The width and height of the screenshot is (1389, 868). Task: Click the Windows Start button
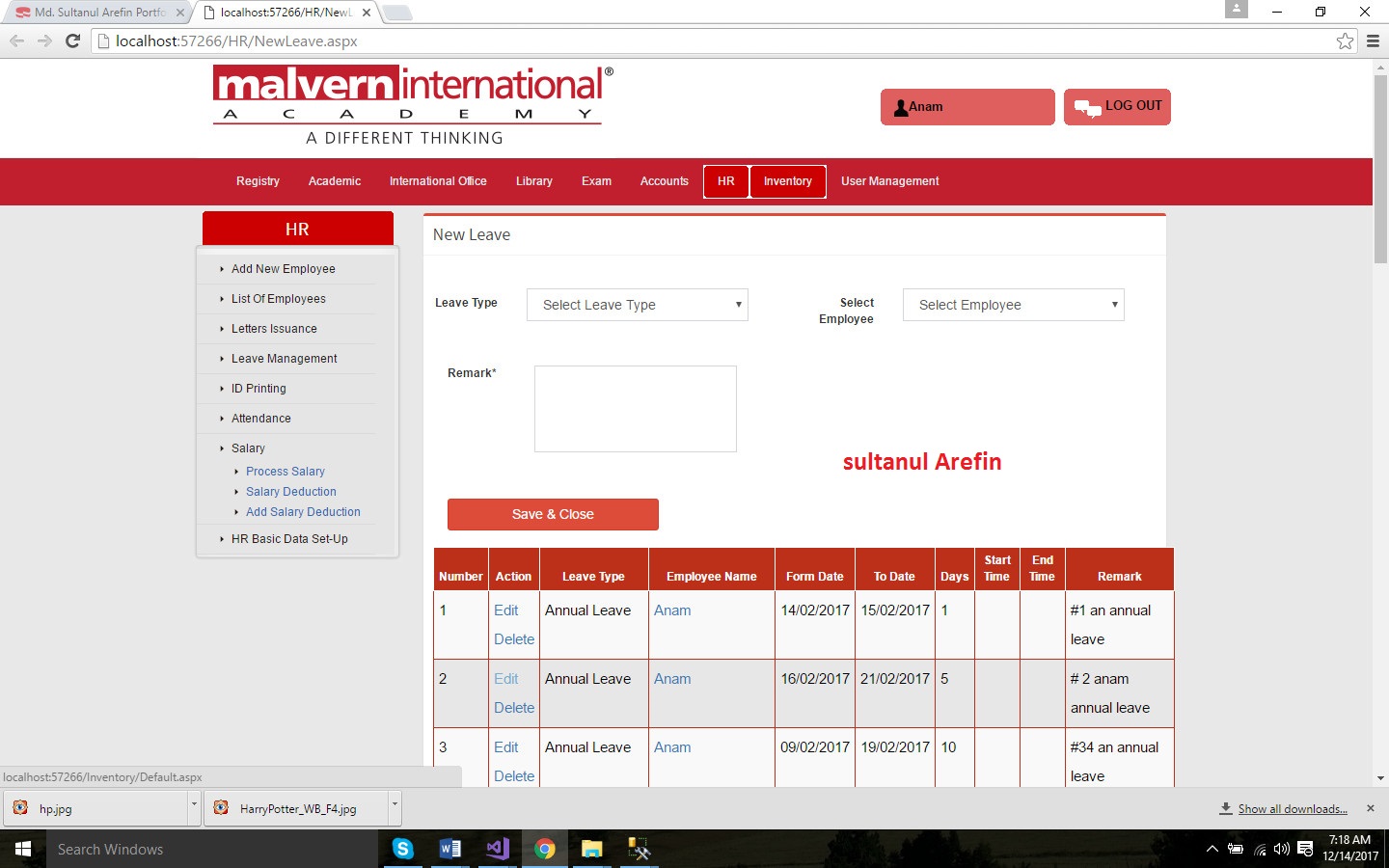pyautogui.click(x=23, y=849)
